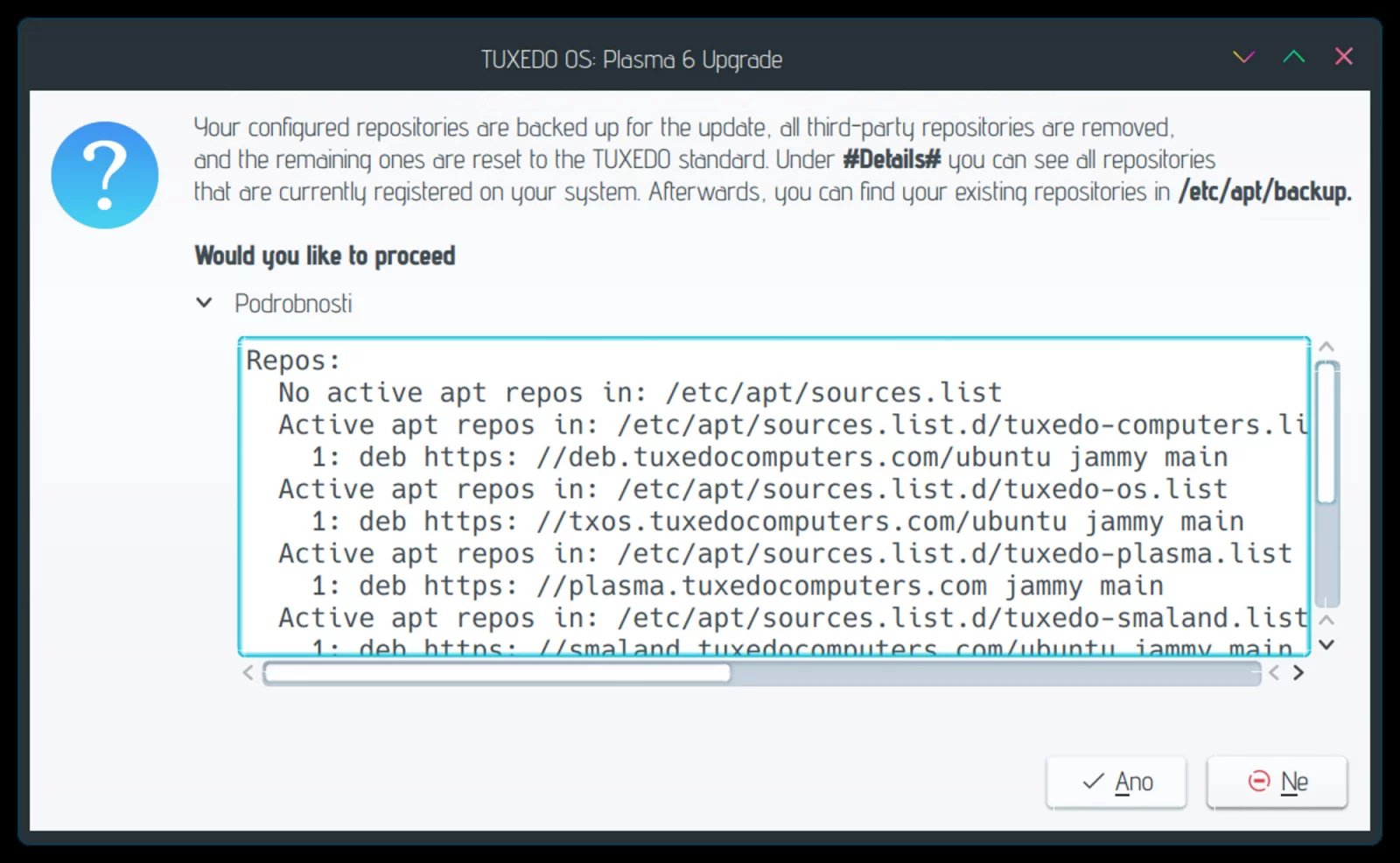Click the "Would you like to proceed" text
The width and height of the screenshot is (1400, 863).
click(325, 256)
